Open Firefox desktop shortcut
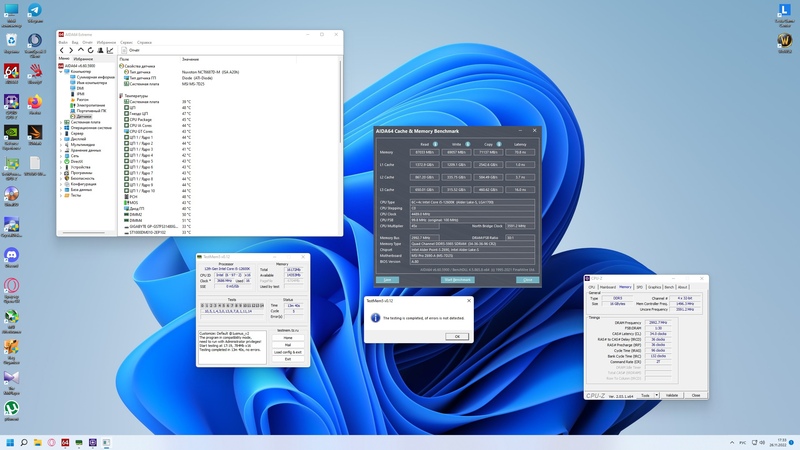 [x=35, y=104]
